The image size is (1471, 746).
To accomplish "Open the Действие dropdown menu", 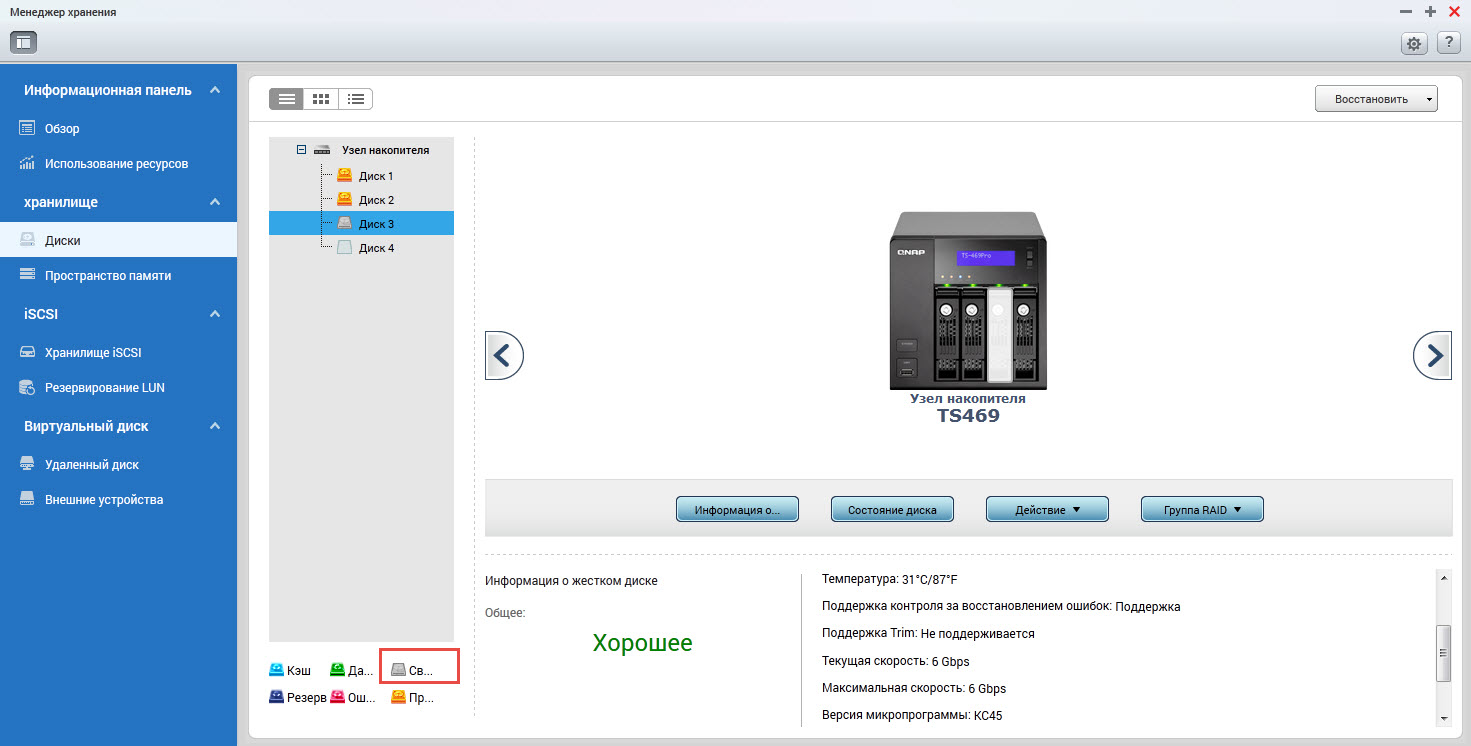I will tap(1047, 510).
